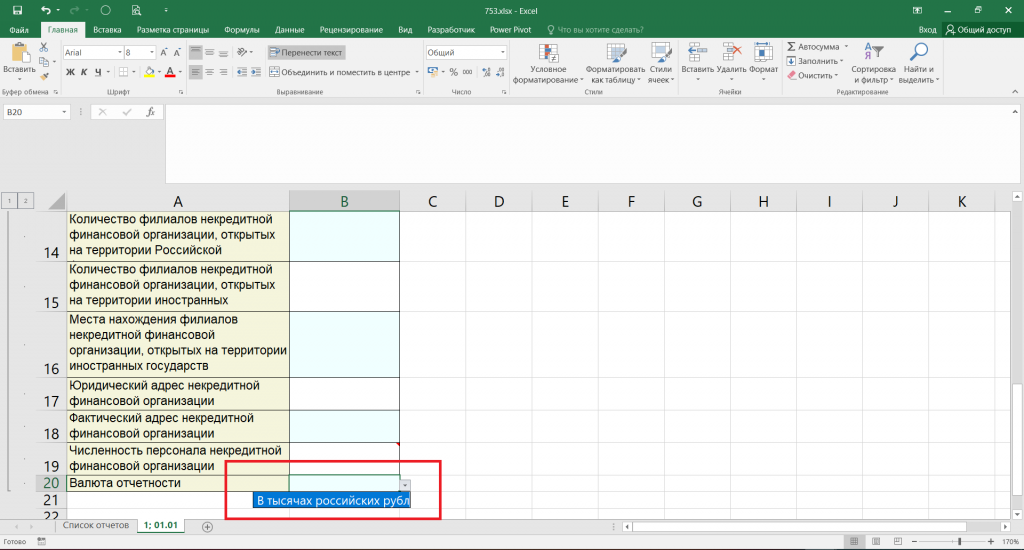Decrease font size with the smaller A icon
1024x550 pixels.
pyautogui.click(x=177, y=52)
